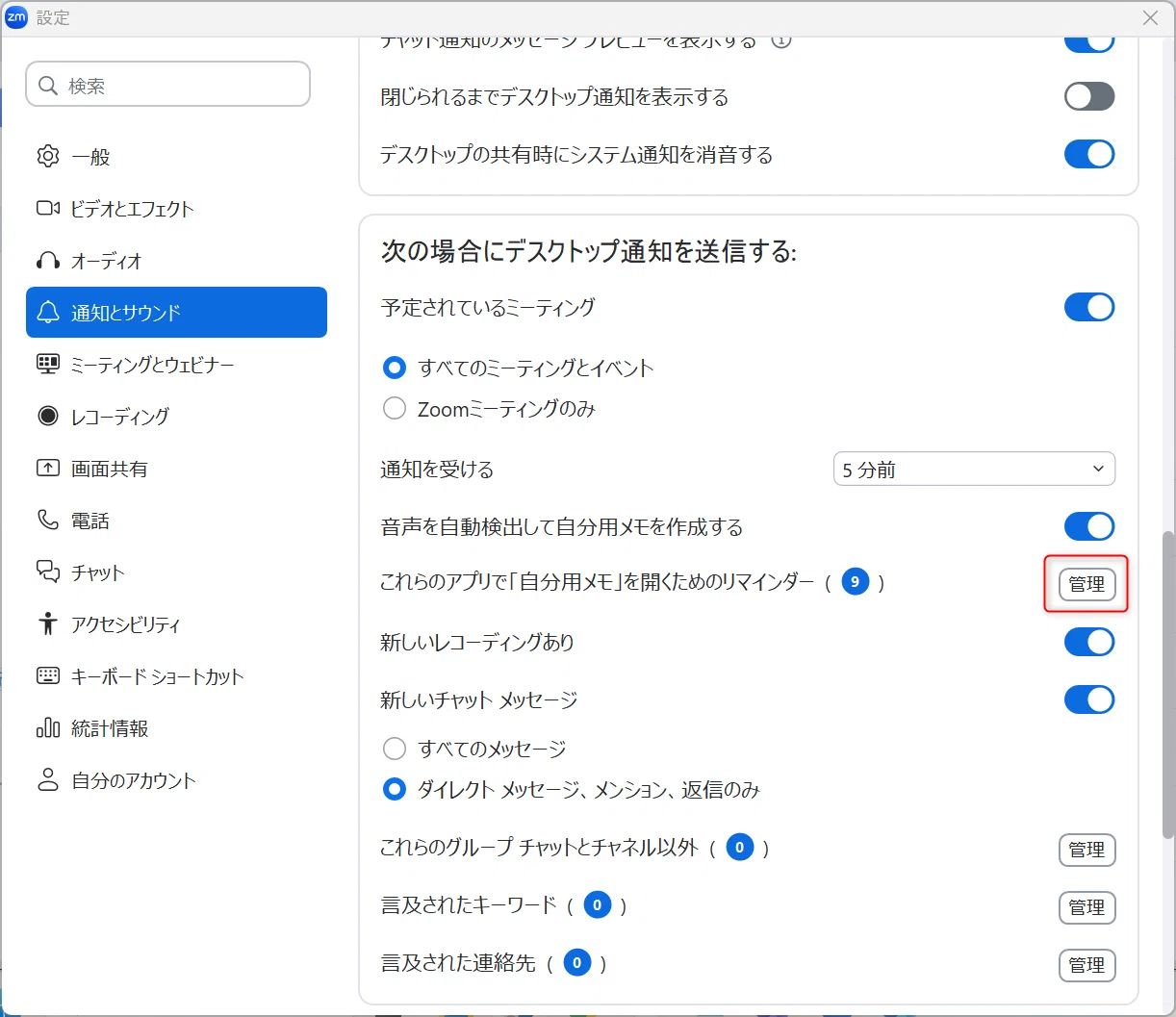Select すべてのメッセージ radio button
The height and width of the screenshot is (1017, 1176).
395,749
